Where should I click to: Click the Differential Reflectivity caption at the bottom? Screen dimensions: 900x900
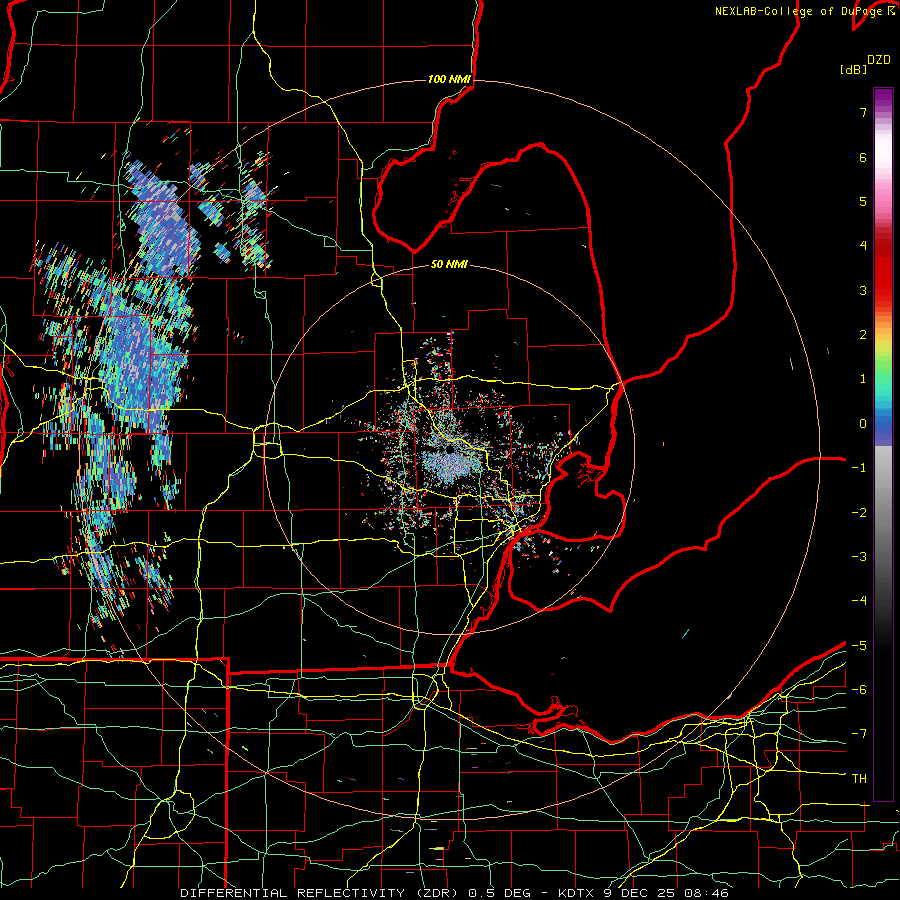point(454,893)
